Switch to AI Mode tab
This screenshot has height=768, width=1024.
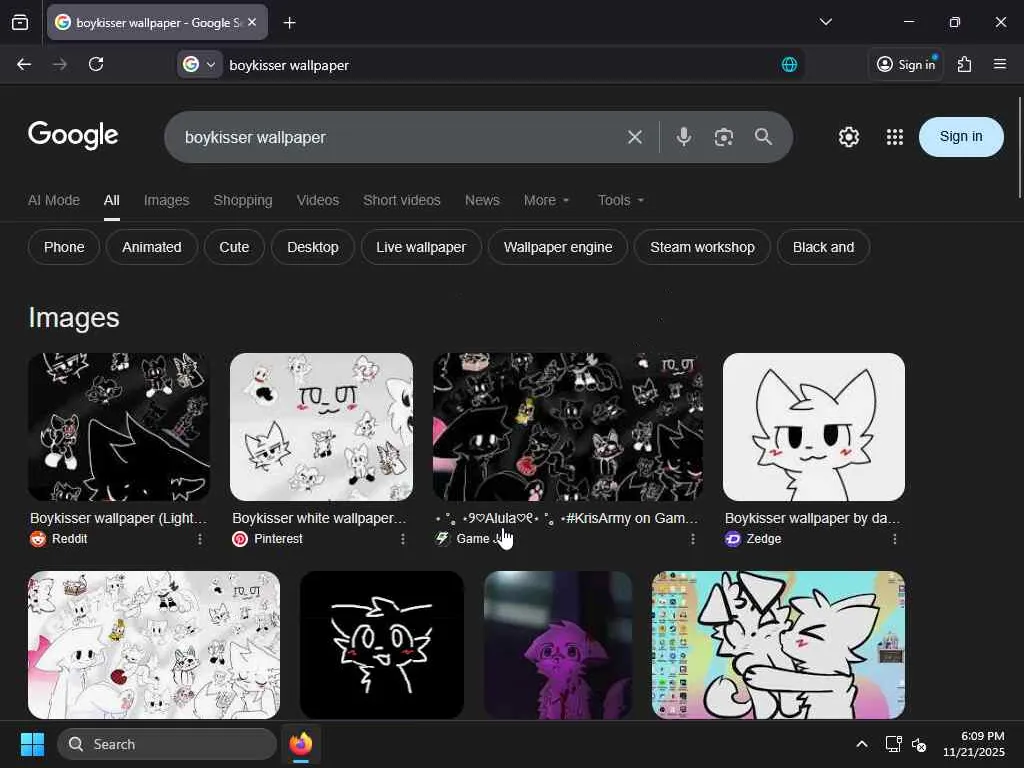pos(54,200)
